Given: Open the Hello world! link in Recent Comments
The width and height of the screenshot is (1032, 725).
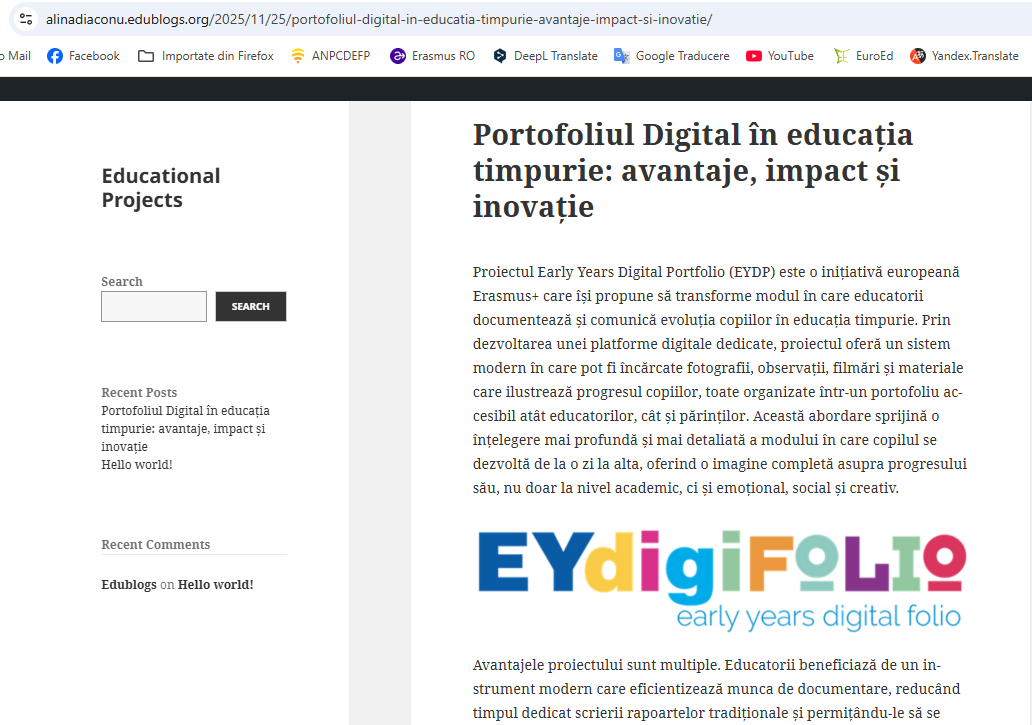Looking at the screenshot, I should tap(215, 584).
